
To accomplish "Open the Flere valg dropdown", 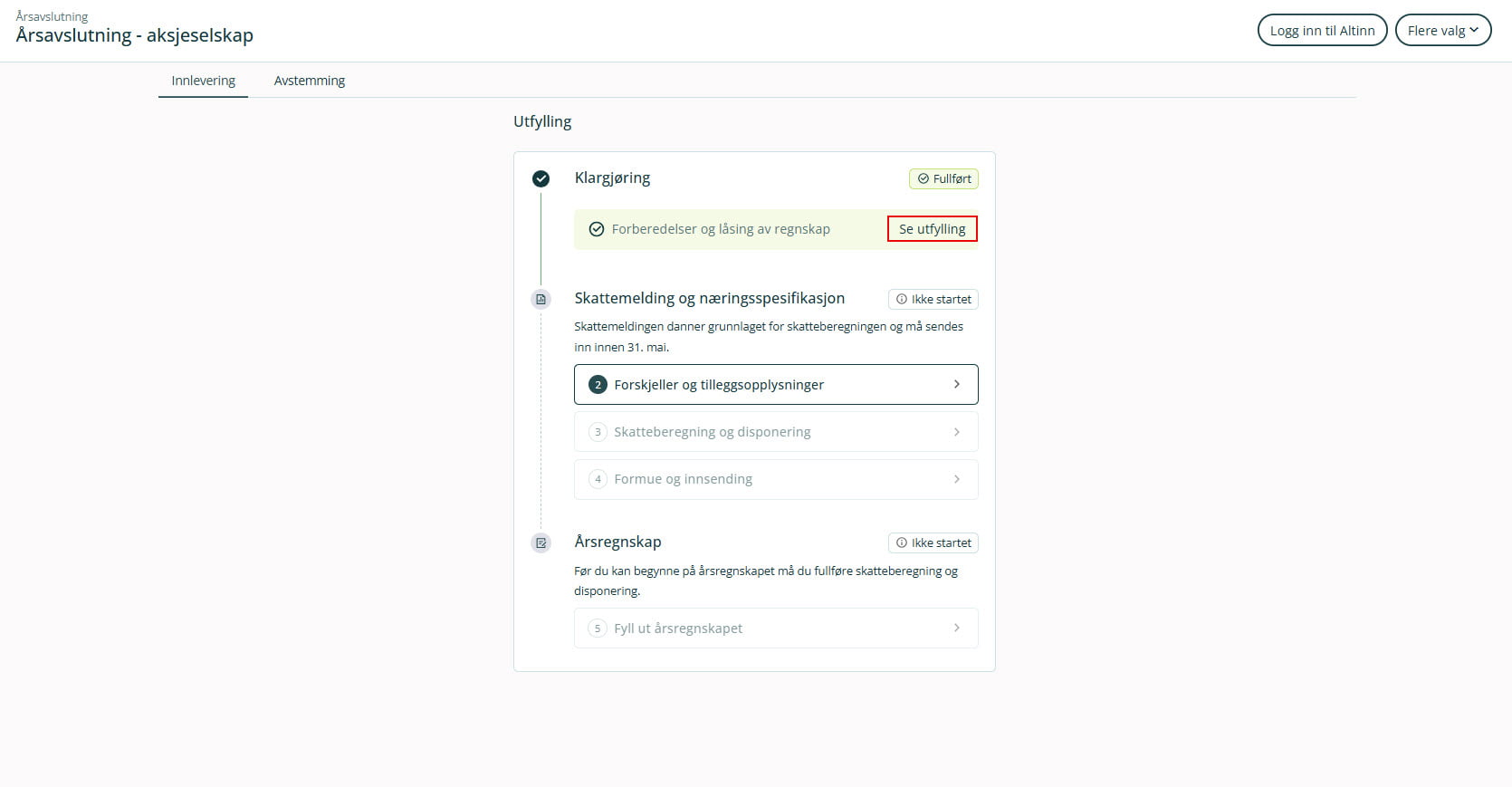I will point(1442,30).
